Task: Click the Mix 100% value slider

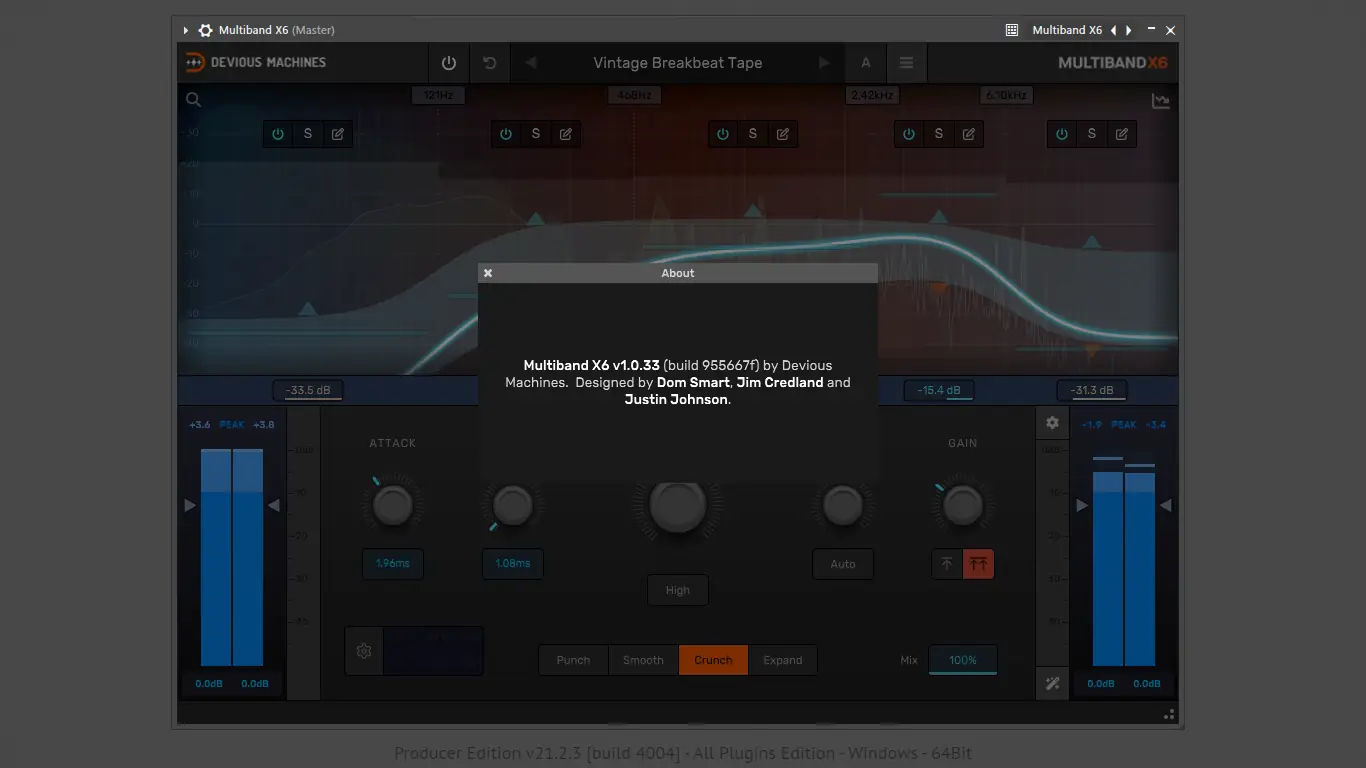Action: point(963,660)
